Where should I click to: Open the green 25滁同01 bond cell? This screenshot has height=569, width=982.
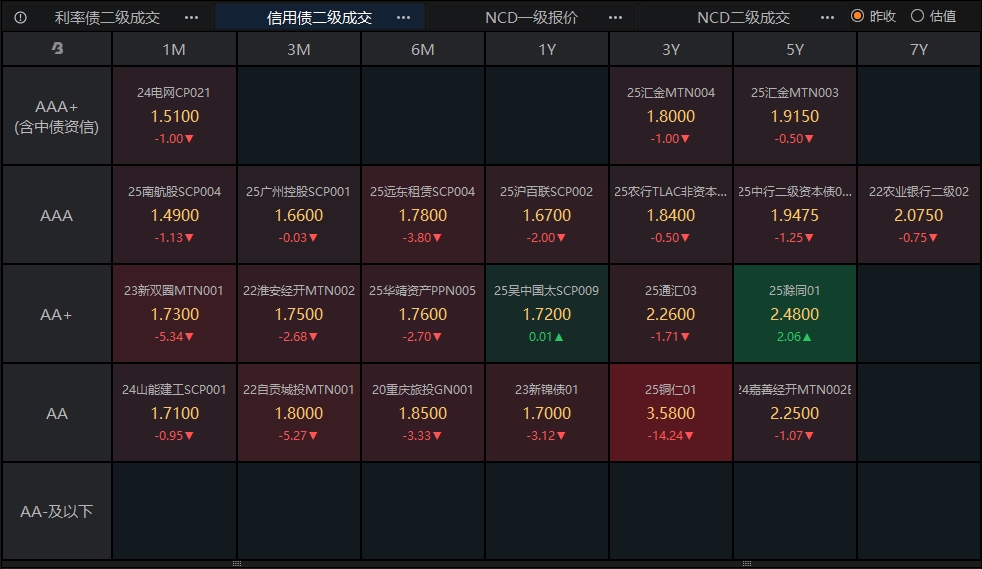[x=794, y=313]
